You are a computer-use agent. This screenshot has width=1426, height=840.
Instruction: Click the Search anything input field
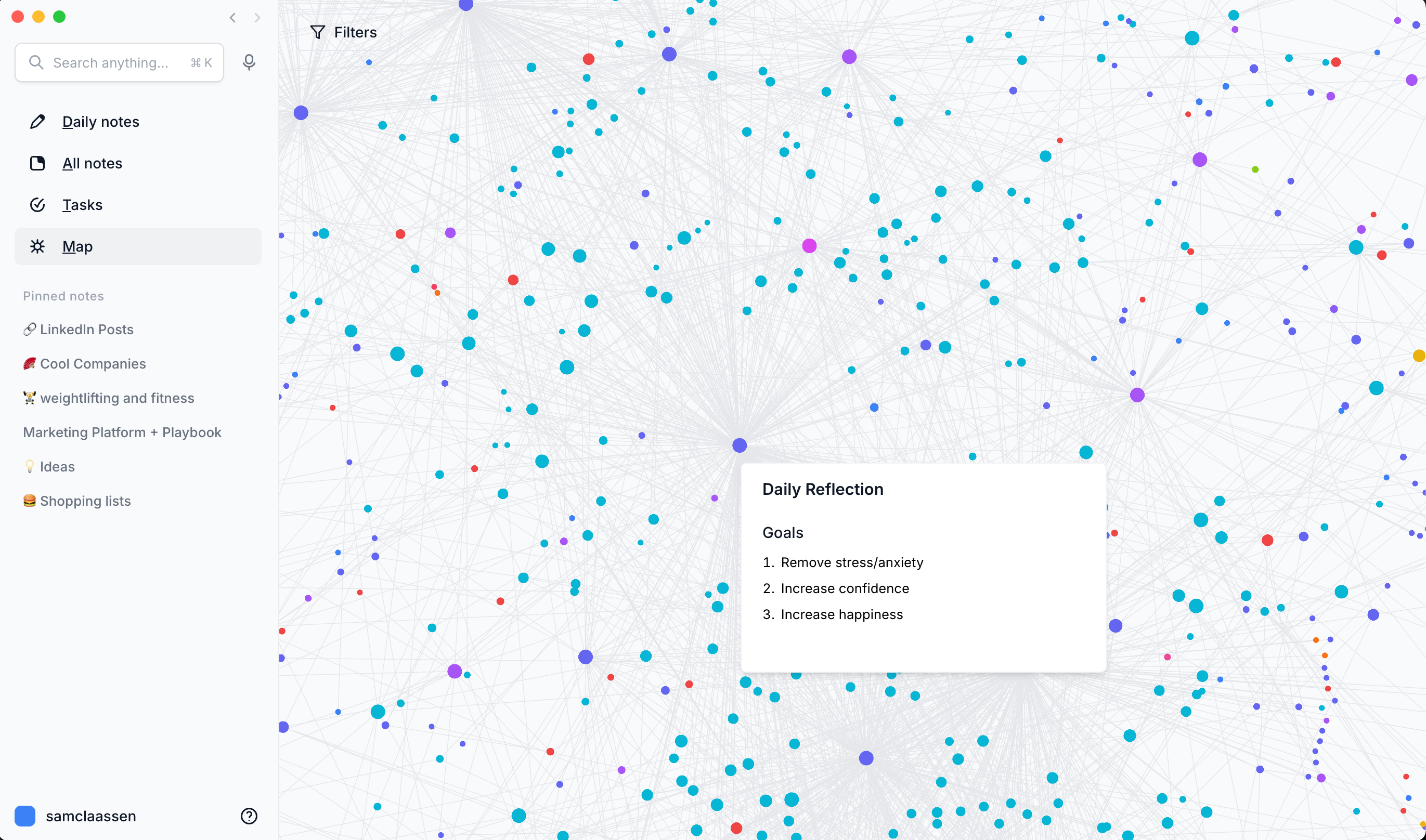click(x=110, y=63)
